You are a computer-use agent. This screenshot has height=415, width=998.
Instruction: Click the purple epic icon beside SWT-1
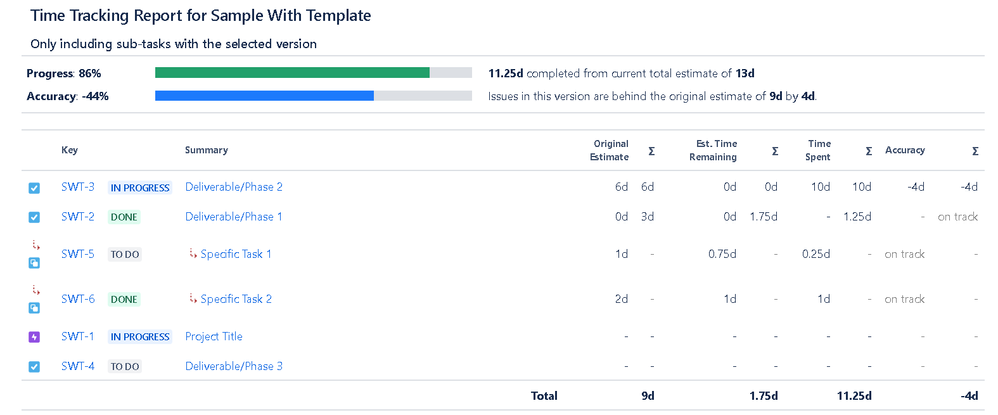[34, 337]
